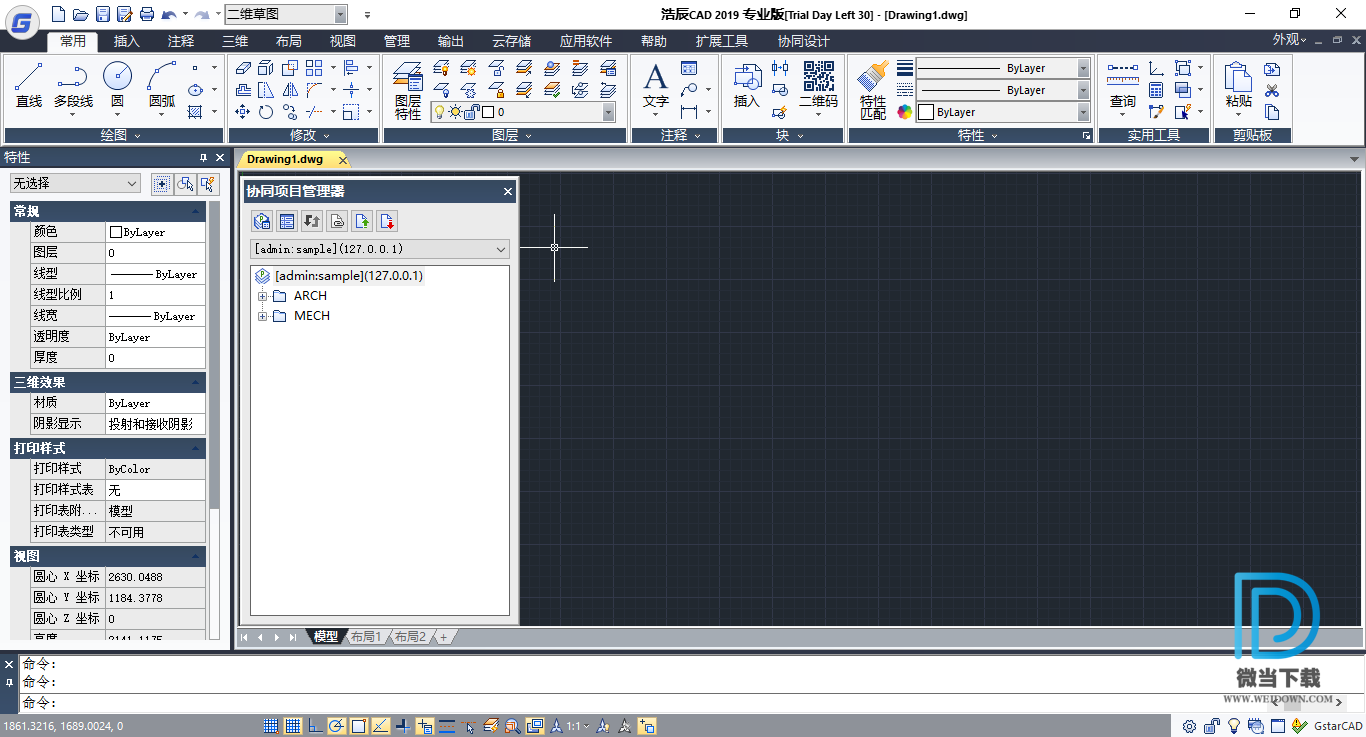Toggle polar tracking in the status bar
Image resolution: width=1366 pixels, height=737 pixels.
click(x=337, y=726)
